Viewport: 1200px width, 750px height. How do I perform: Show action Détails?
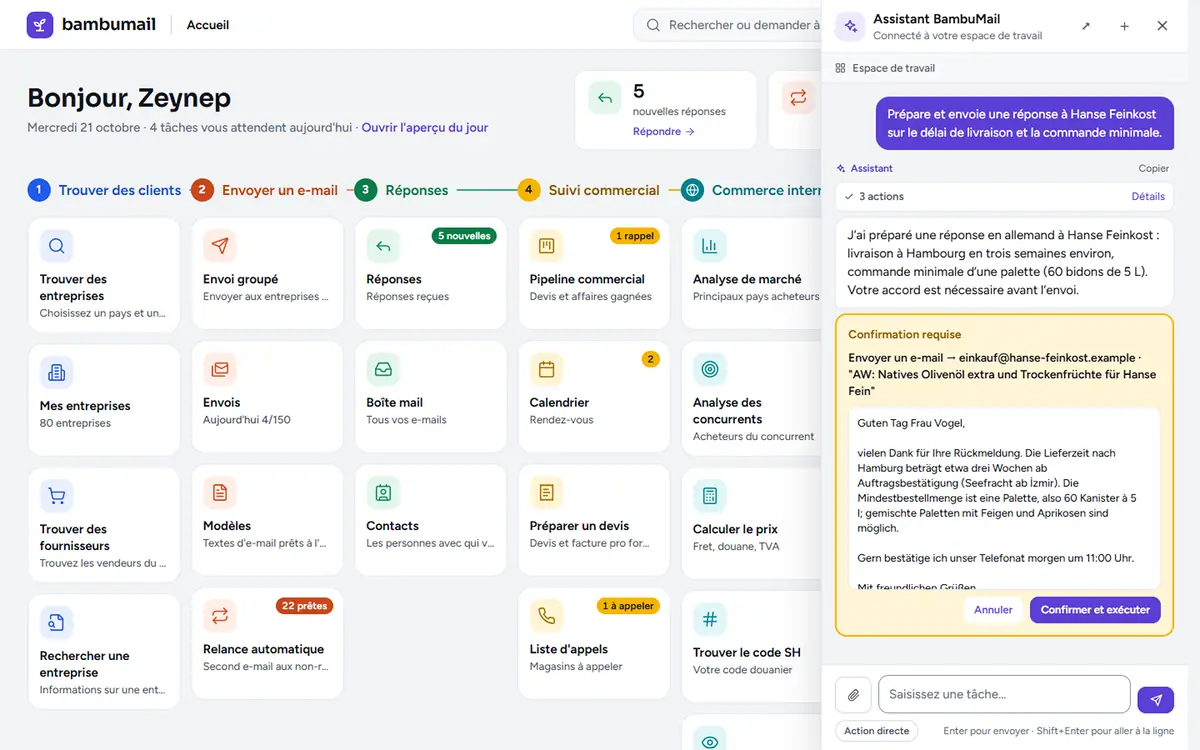[1148, 196]
